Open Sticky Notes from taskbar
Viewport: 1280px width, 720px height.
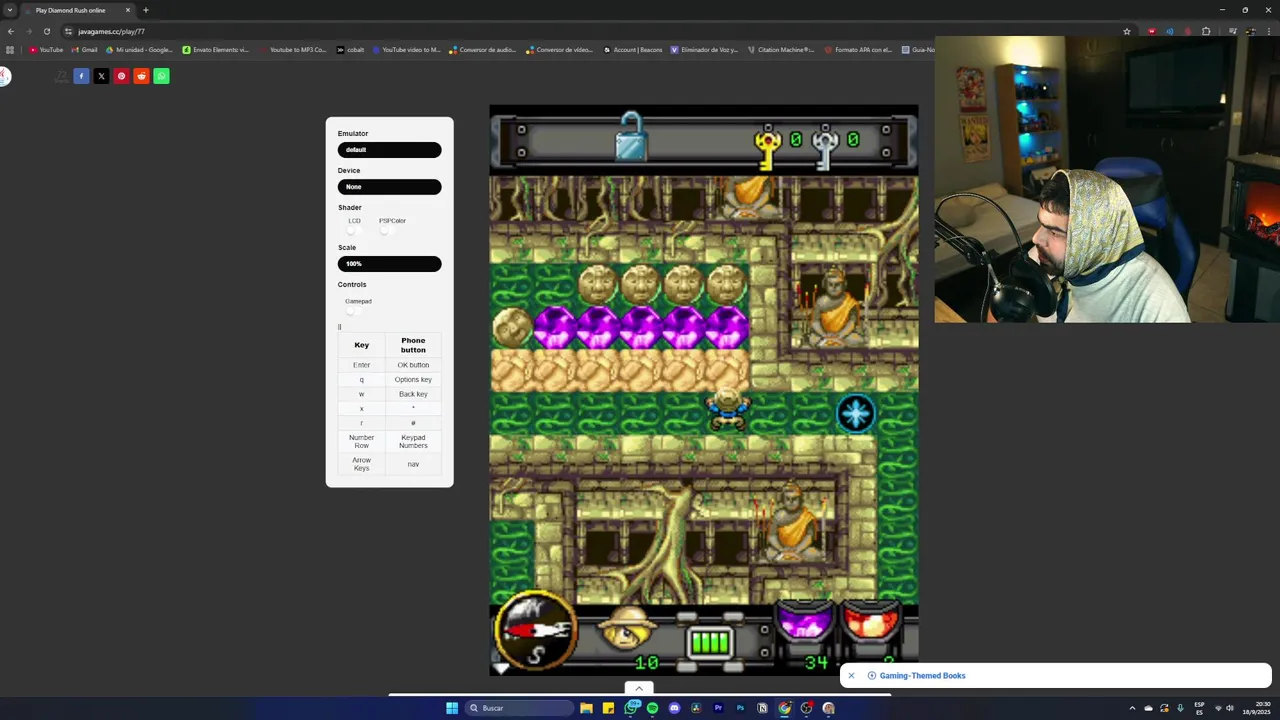[x=608, y=708]
